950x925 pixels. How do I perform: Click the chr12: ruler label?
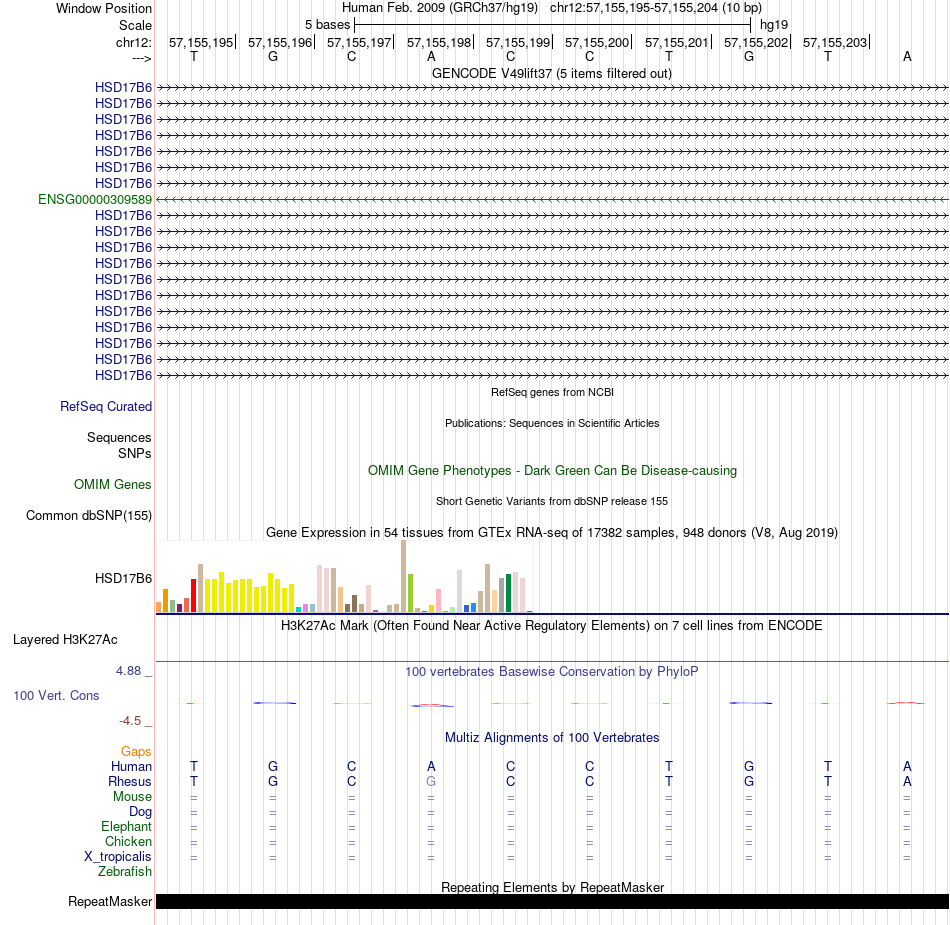(x=133, y=42)
